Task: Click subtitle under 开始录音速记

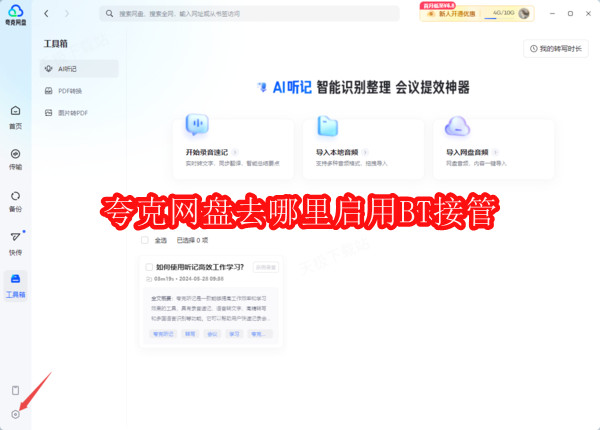Action: (x=233, y=163)
